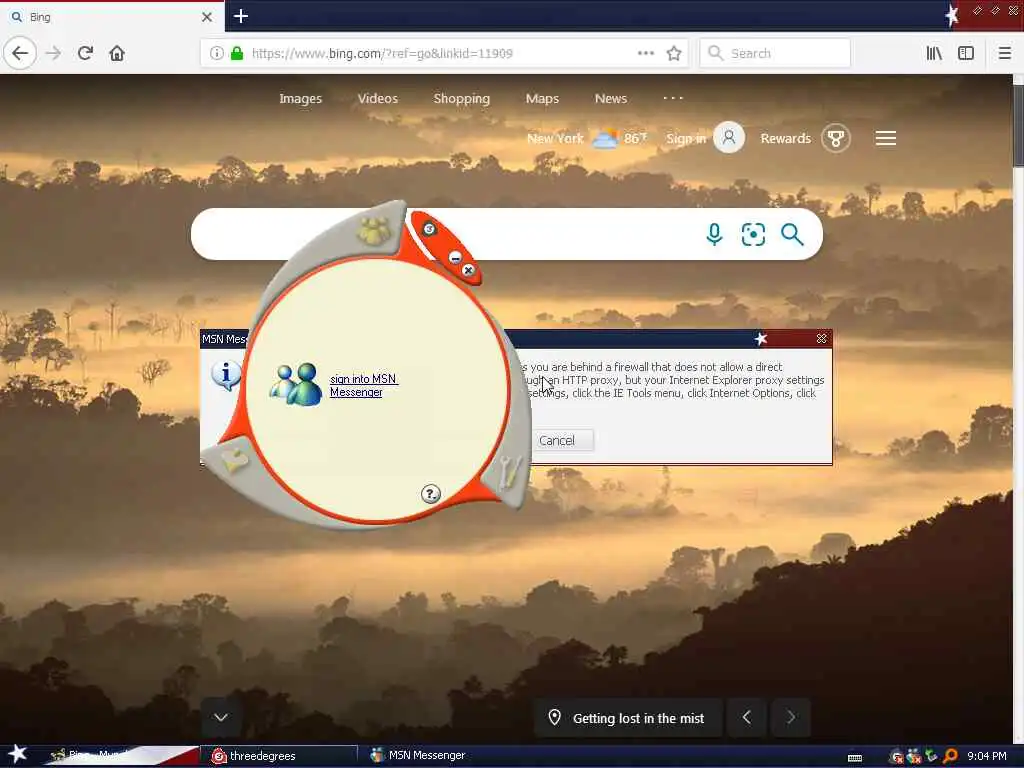Click the browser forward arrow
The image size is (1024, 768).
[54, 53]
